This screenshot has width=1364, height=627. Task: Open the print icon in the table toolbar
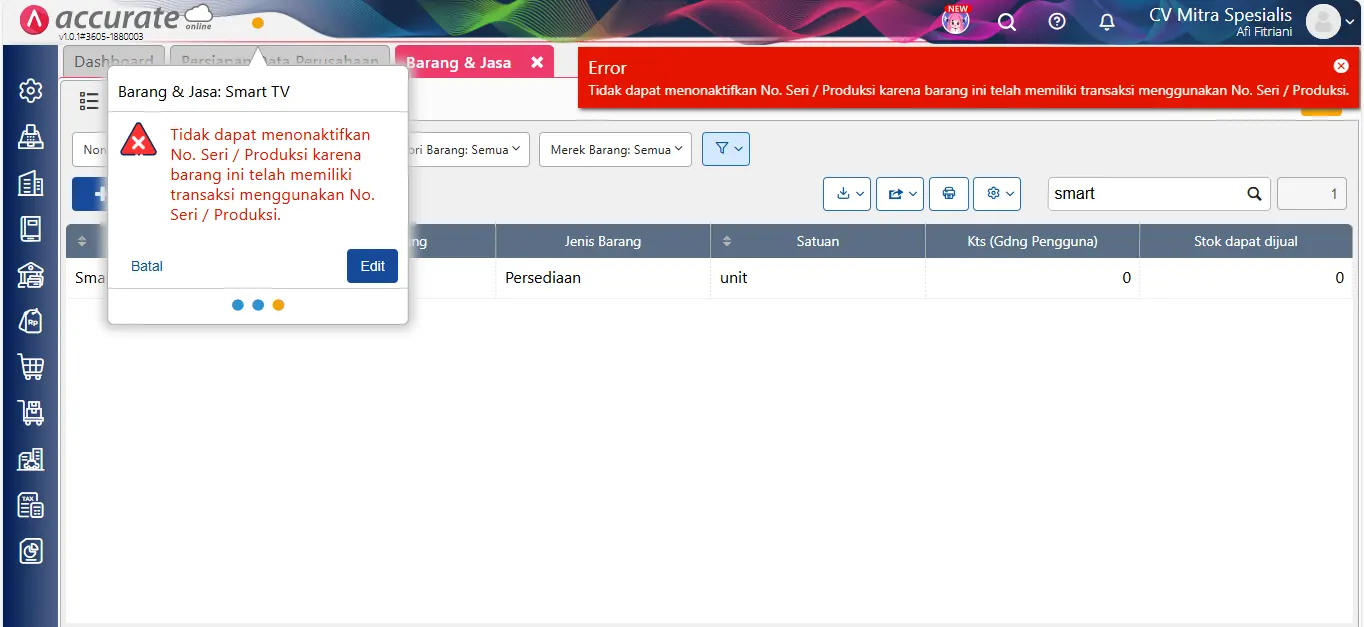pos(948,193)
